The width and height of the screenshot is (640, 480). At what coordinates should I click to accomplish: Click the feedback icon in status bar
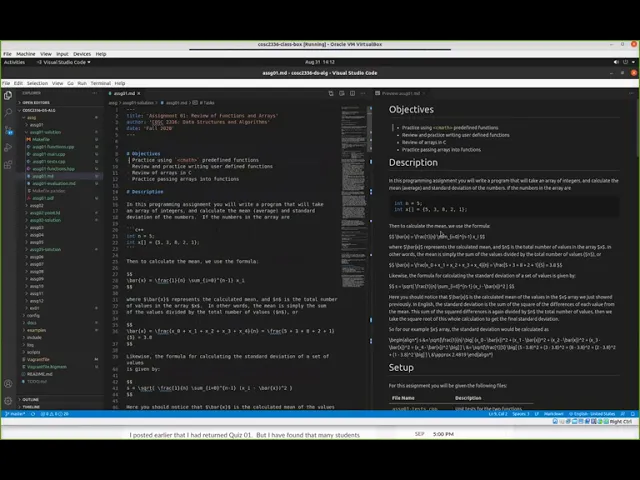[622, 414]
